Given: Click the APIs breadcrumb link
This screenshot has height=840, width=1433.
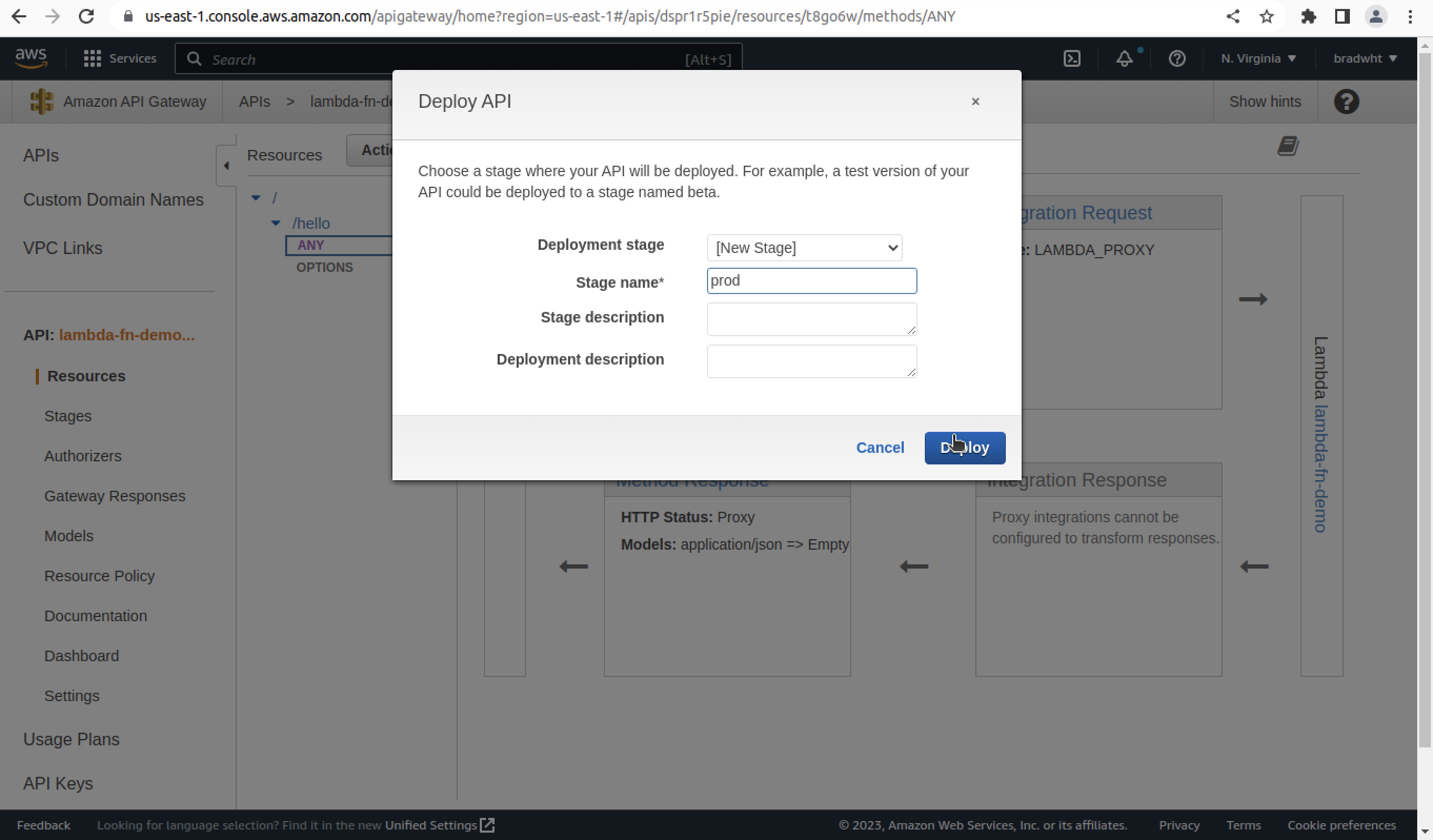Looking at the screenshot, I should coord(254,101).
